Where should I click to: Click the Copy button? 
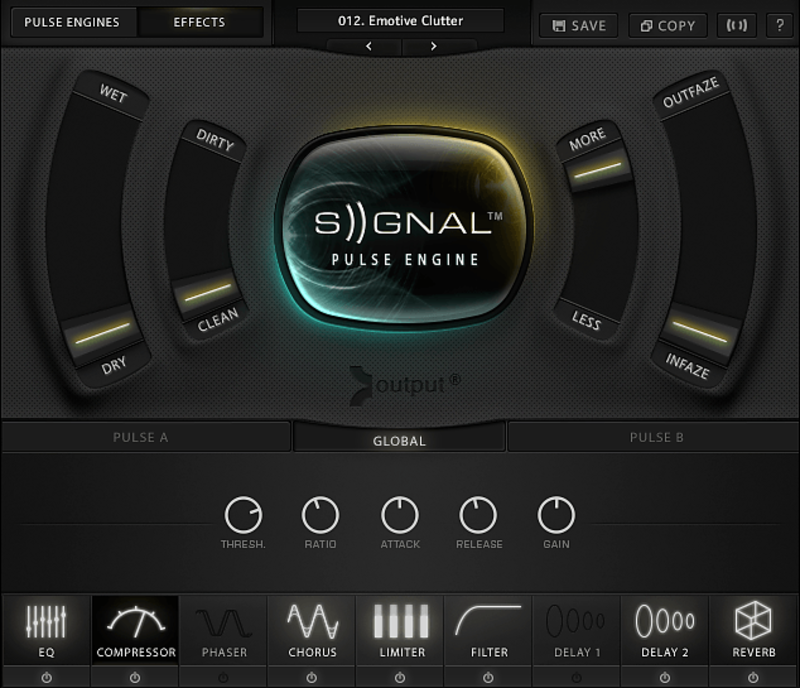(x=668, y=25)
